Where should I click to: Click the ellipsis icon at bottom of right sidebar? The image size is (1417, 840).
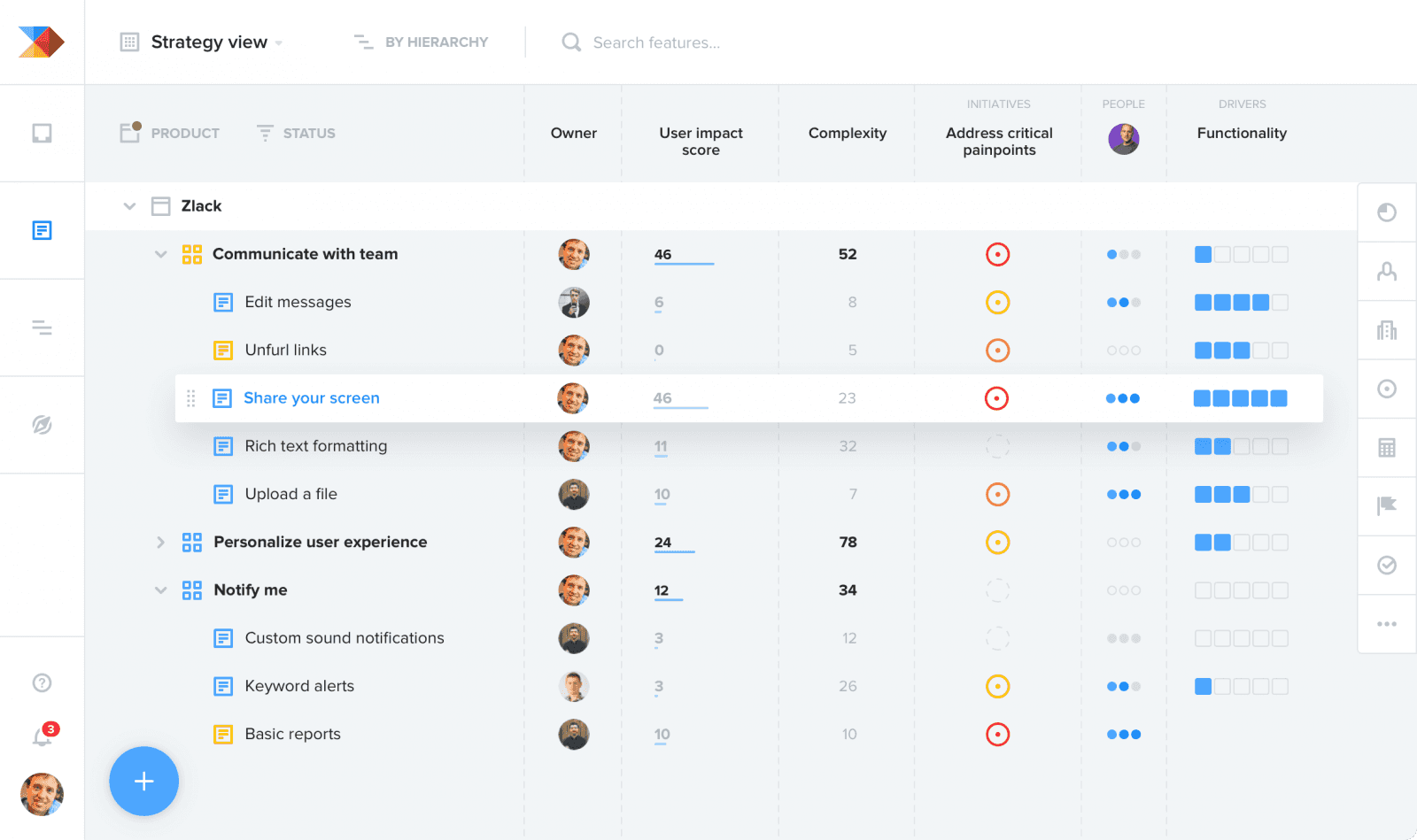pyautogui.click(x=1386, y=623)
